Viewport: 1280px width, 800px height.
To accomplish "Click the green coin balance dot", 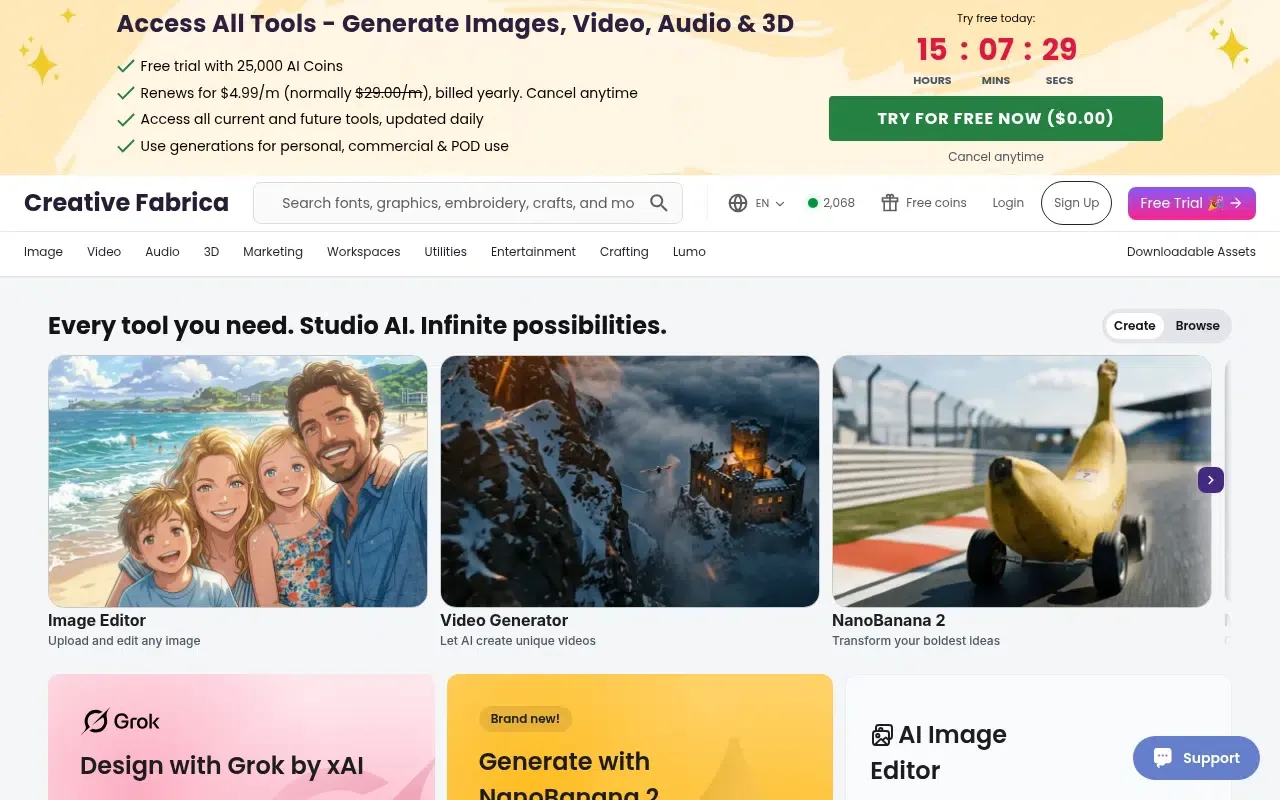I will click(x=813, y=203).
